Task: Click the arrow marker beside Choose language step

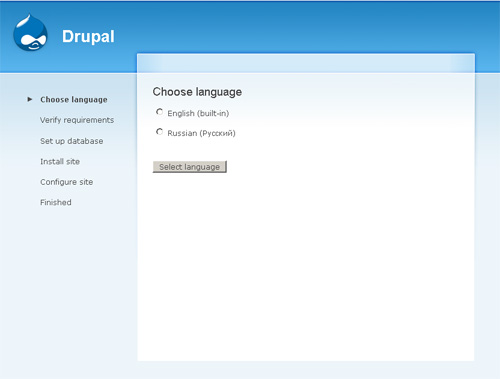Action: 30,99
